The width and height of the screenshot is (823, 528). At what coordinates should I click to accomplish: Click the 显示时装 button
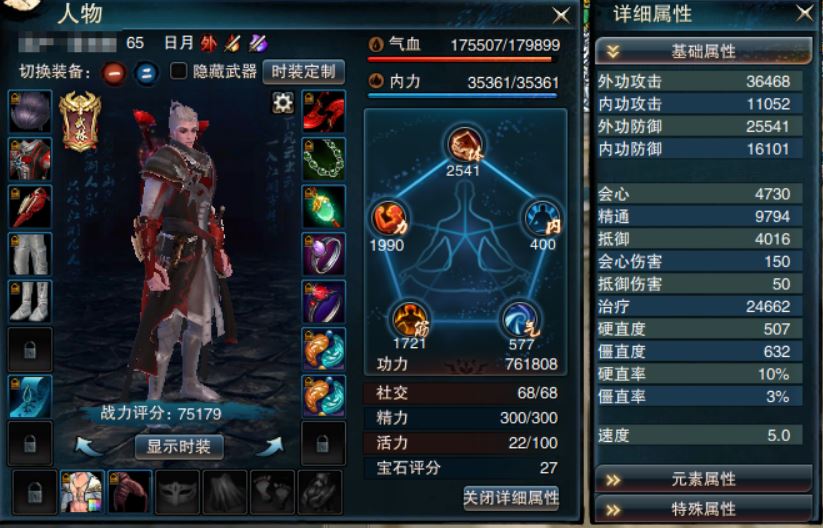click(x=178, y=447)
